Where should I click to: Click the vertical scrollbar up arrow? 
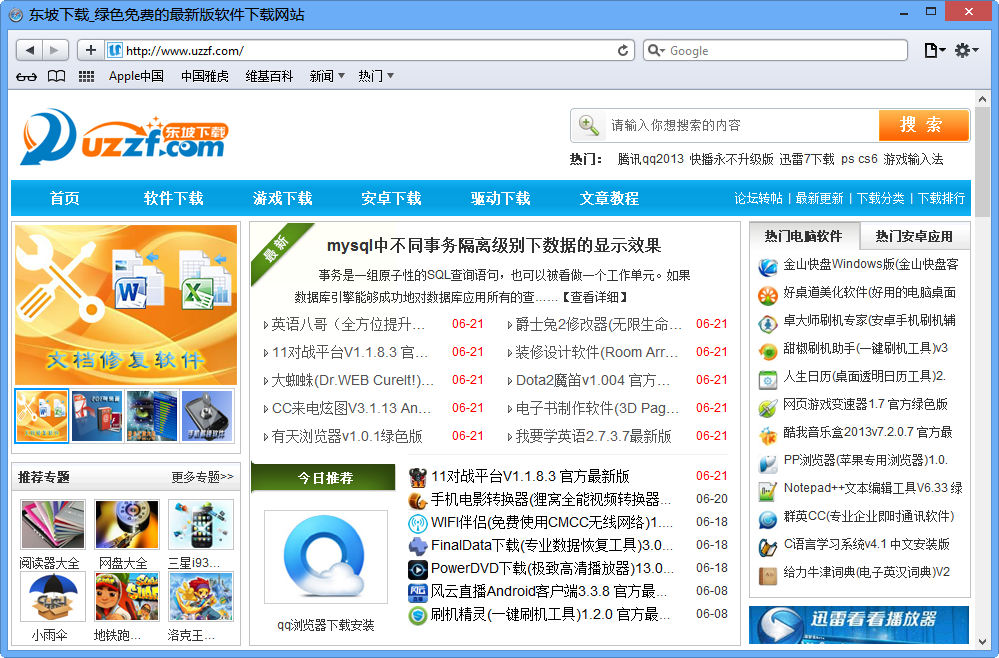click(x=982, y=99)
